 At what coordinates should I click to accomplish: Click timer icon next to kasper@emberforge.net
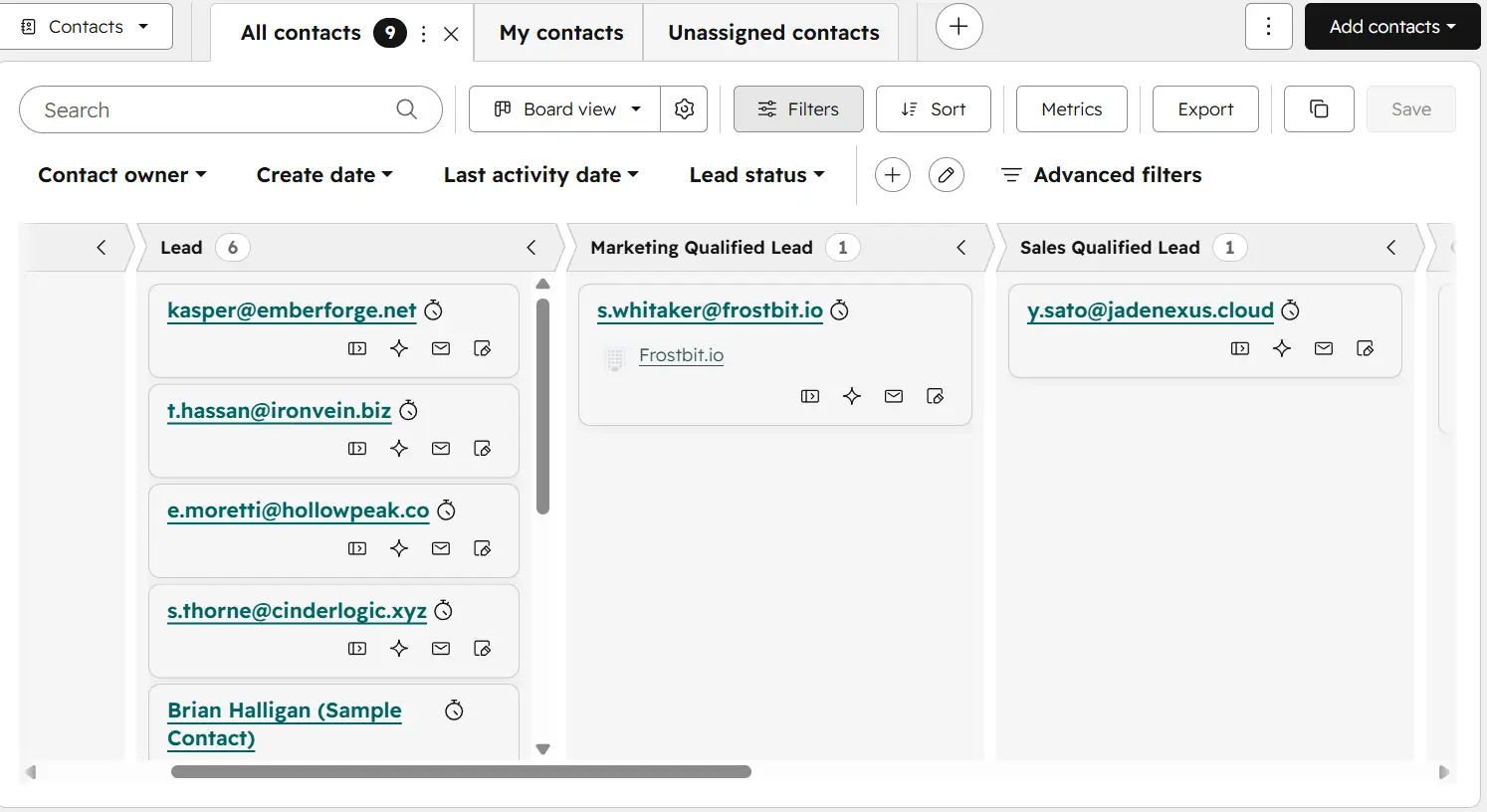coord(434,310)
